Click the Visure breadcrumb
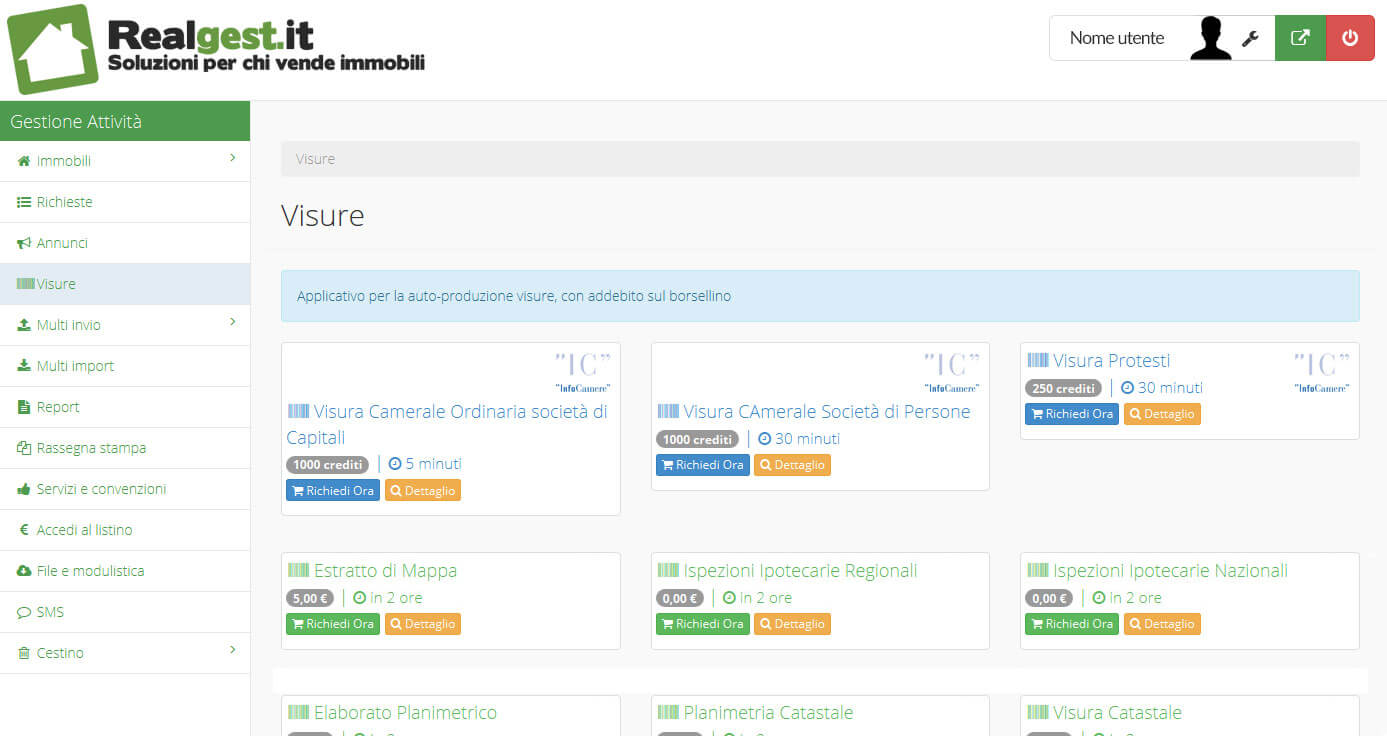This screenshot has height=736, width=1387. 316,159
